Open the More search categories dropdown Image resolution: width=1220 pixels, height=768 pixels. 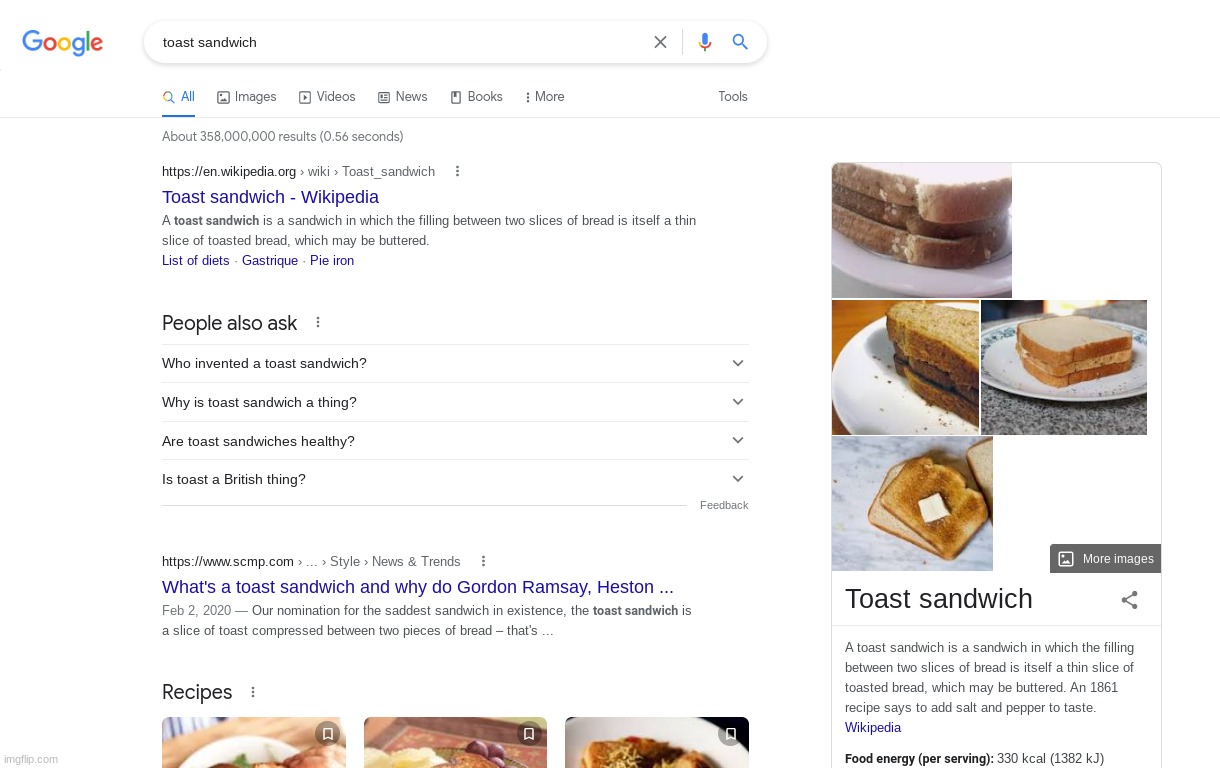pos(544,97)
